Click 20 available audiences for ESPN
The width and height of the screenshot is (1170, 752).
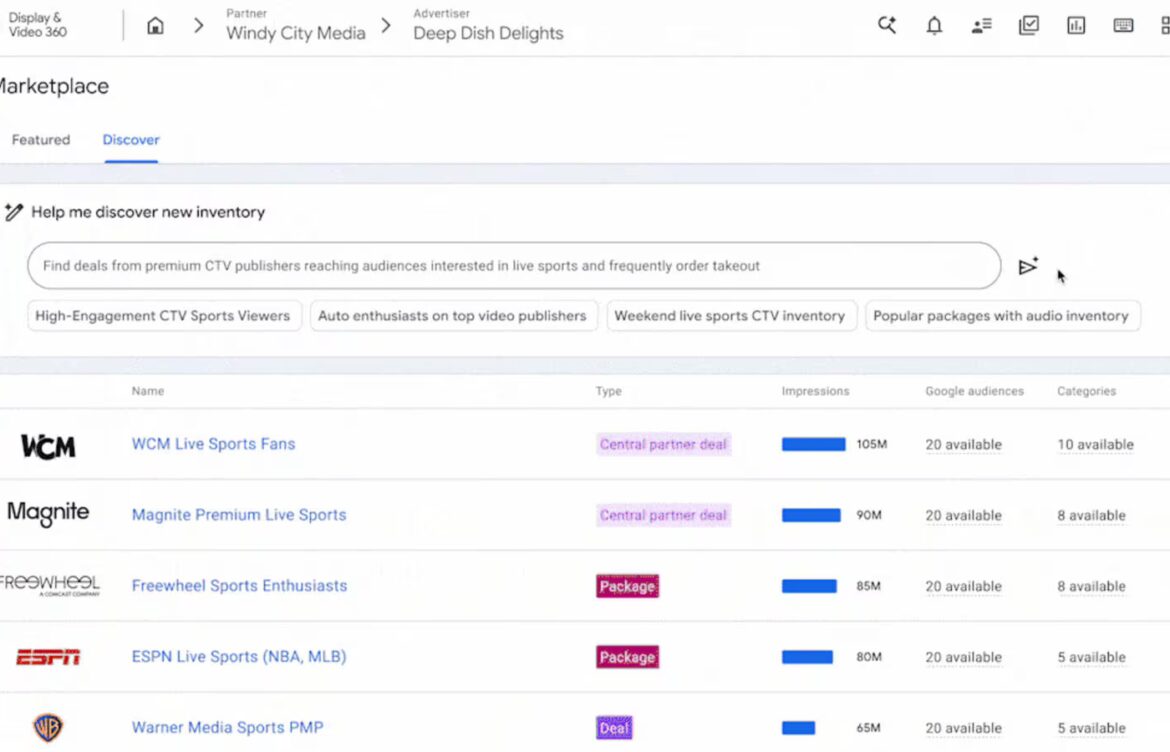pos(963,657)
